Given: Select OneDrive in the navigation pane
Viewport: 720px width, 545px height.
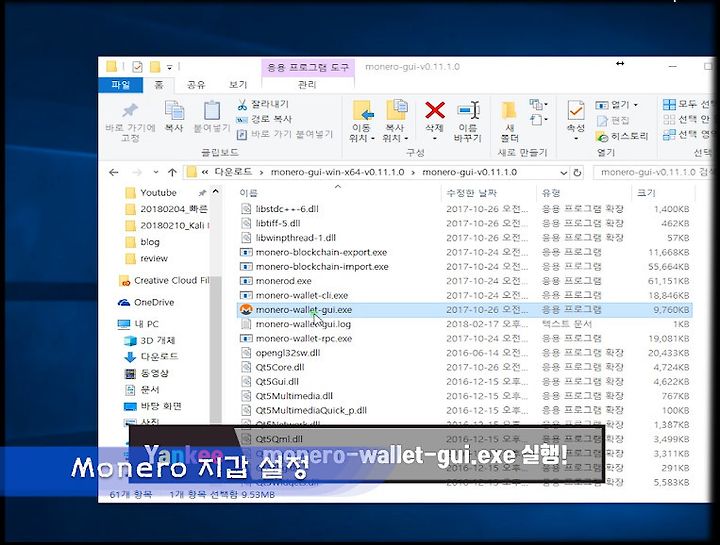Looking at the screenshot, I should pos(154,303).
